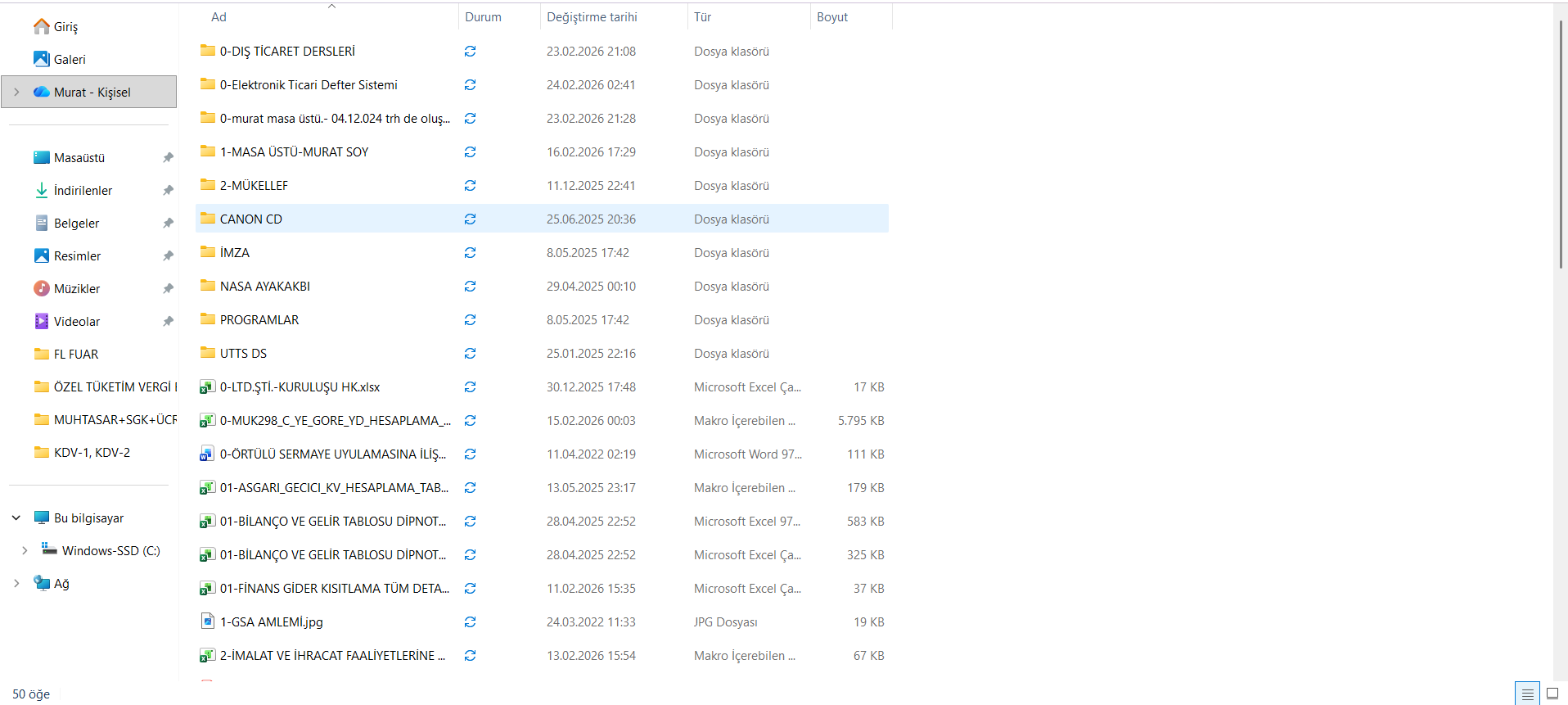The width and height of the screenshot is (1568, 705).
Task: Unpin Belgeler via its pin icon
Action: click(168, 223)
